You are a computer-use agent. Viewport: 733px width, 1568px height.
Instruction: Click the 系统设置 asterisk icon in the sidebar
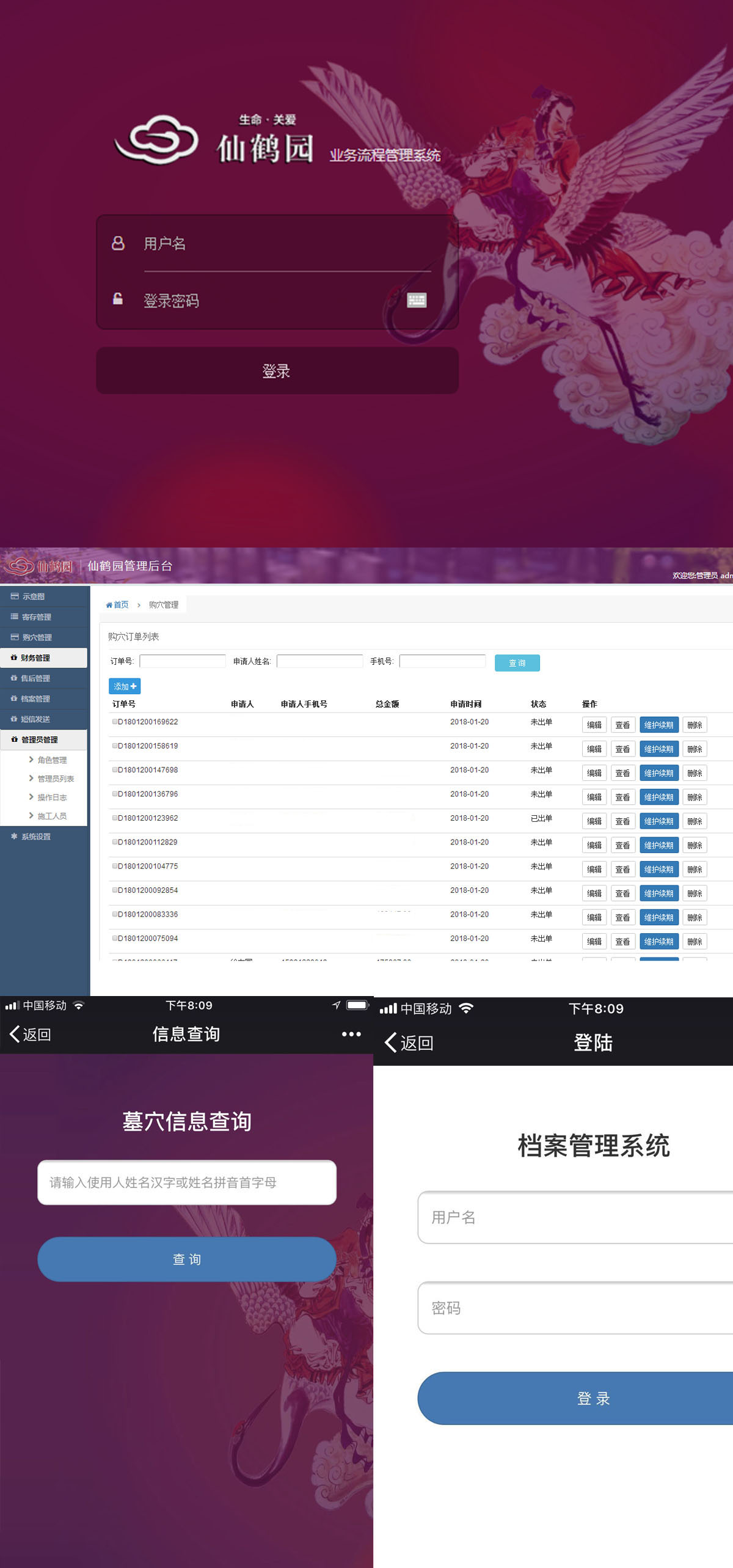click(x=14, y=837)
